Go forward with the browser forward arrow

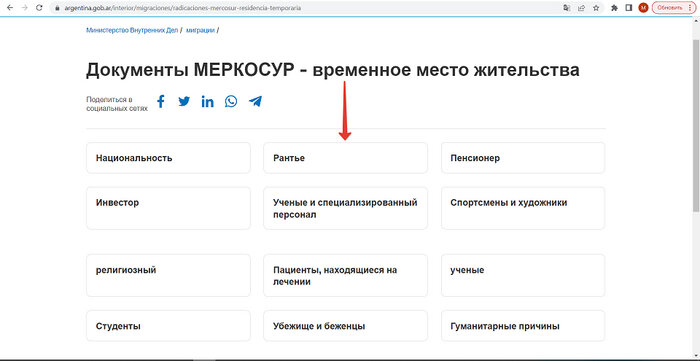(25, 8)
